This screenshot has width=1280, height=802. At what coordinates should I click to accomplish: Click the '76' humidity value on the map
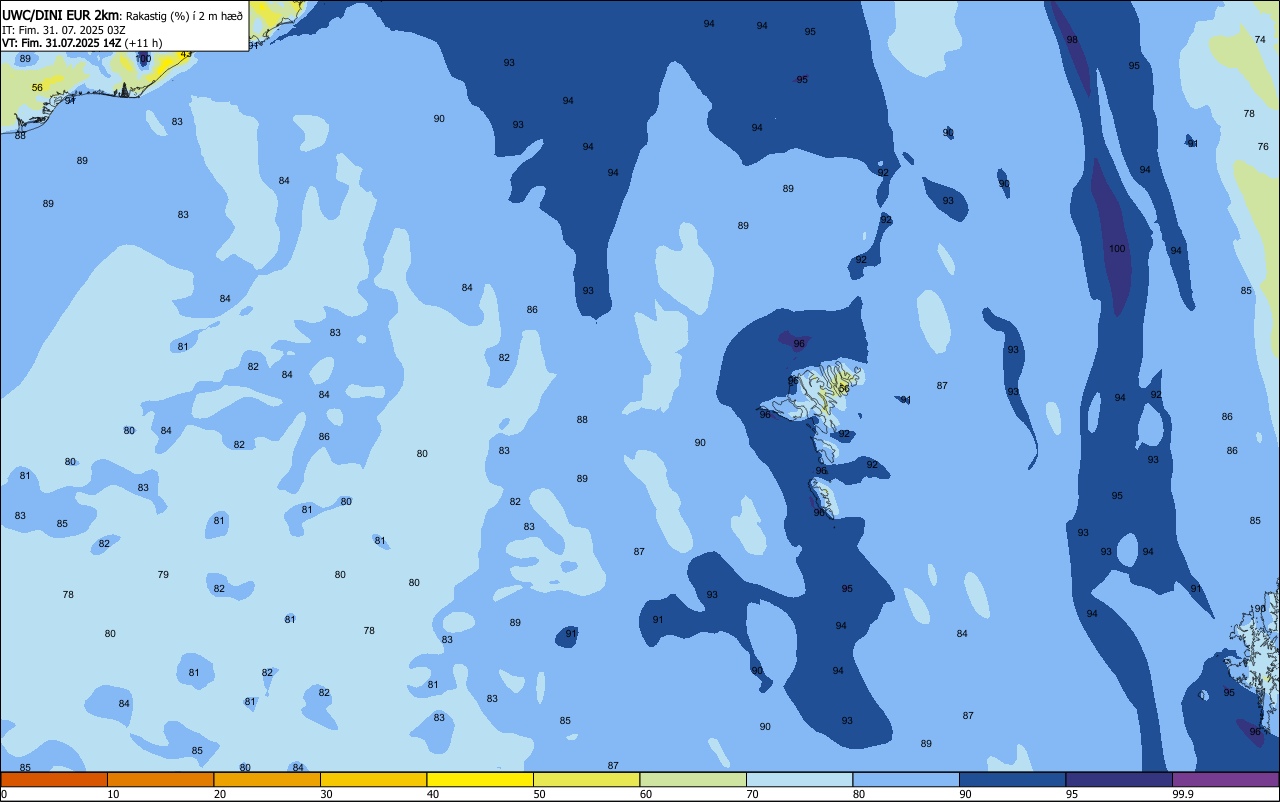pos(1263,147)
